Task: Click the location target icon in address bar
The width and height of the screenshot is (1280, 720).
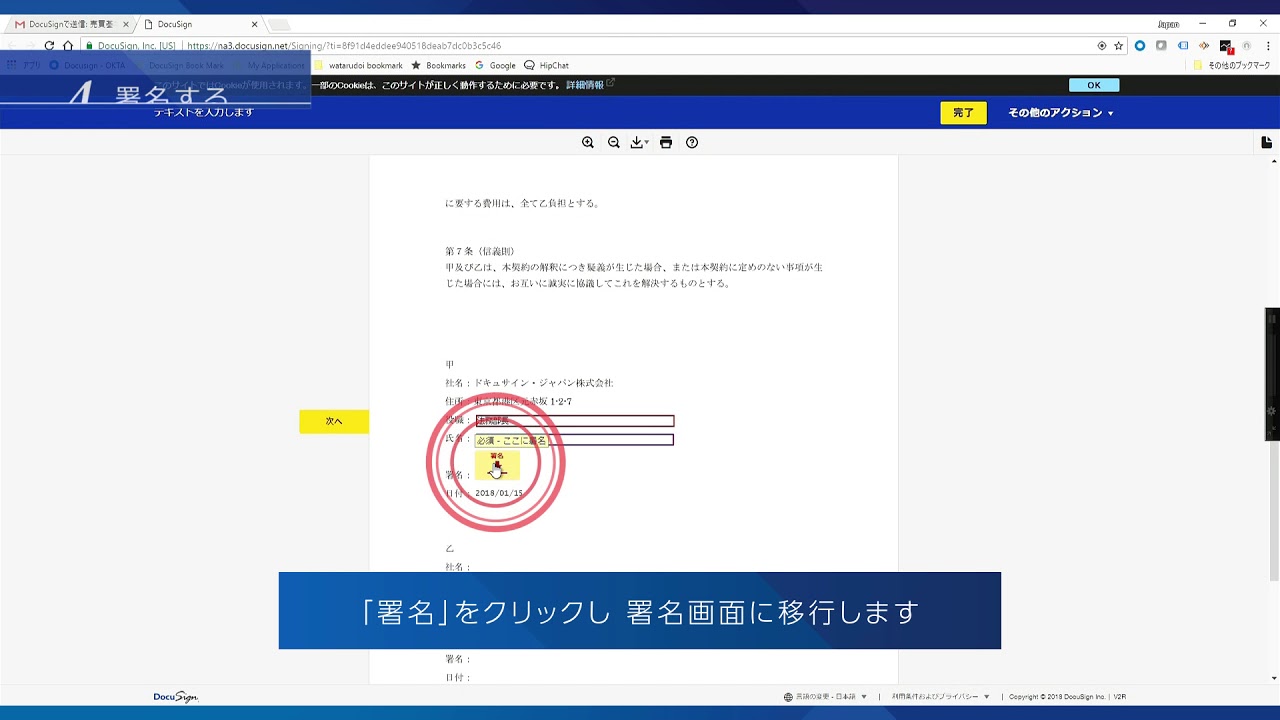Action: (1102, 46)
